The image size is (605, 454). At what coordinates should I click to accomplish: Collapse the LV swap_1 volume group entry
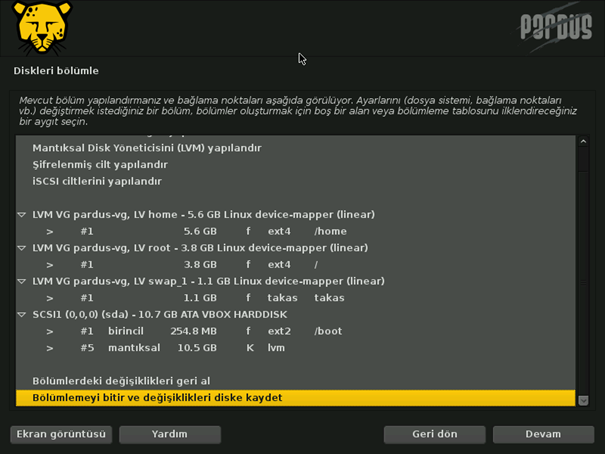click(22, 281)
